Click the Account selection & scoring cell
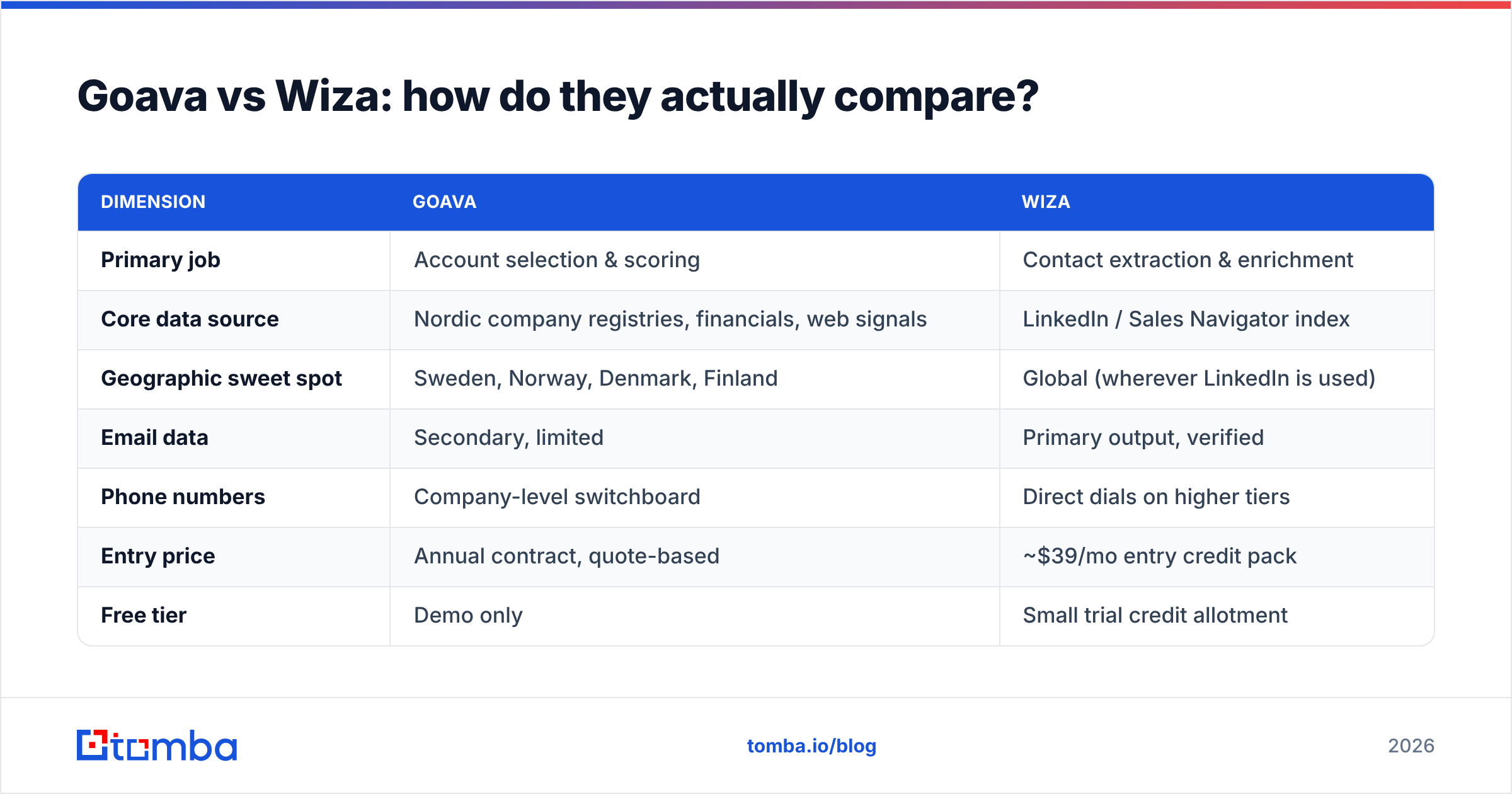Image resolution: width=1512 pixels, height=794 pixels. (x=557, y=260)
